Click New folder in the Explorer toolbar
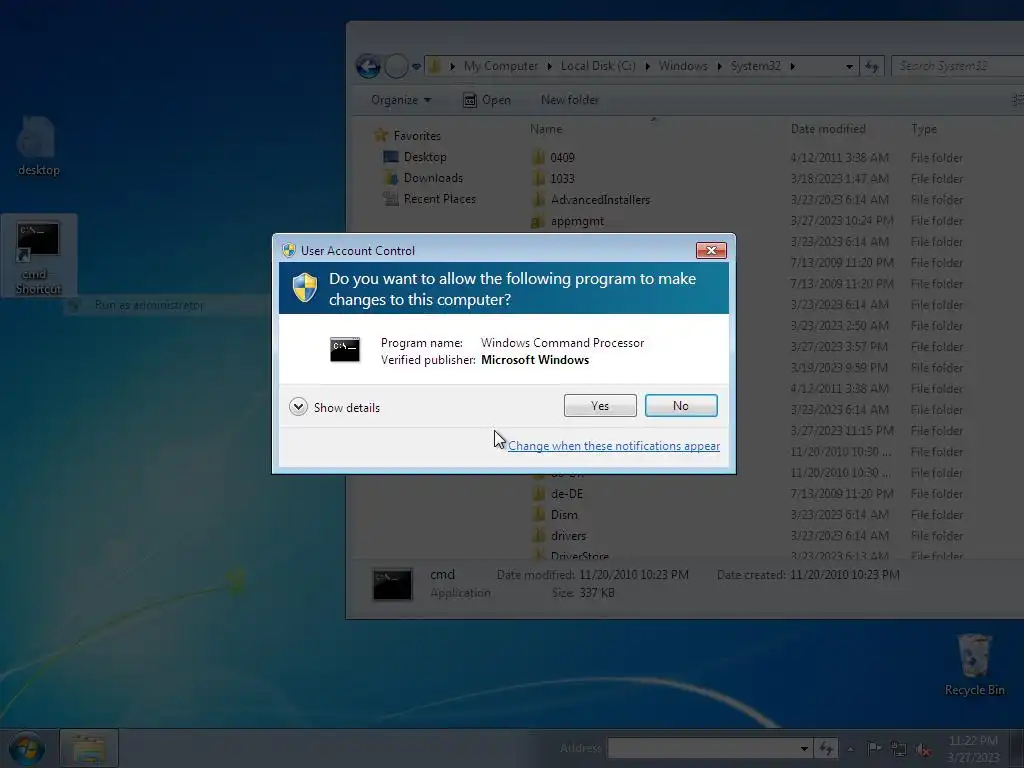Image resolution: width=1024 pixels, height=768 pixels. coord(569,100)
